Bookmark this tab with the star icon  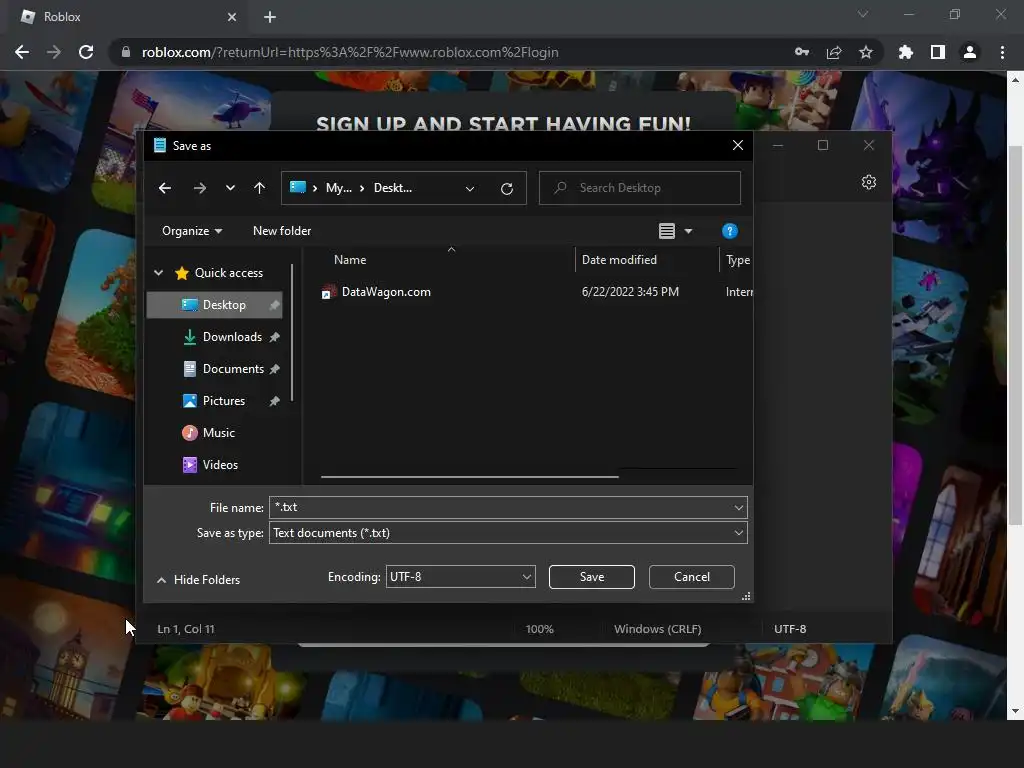865,52
